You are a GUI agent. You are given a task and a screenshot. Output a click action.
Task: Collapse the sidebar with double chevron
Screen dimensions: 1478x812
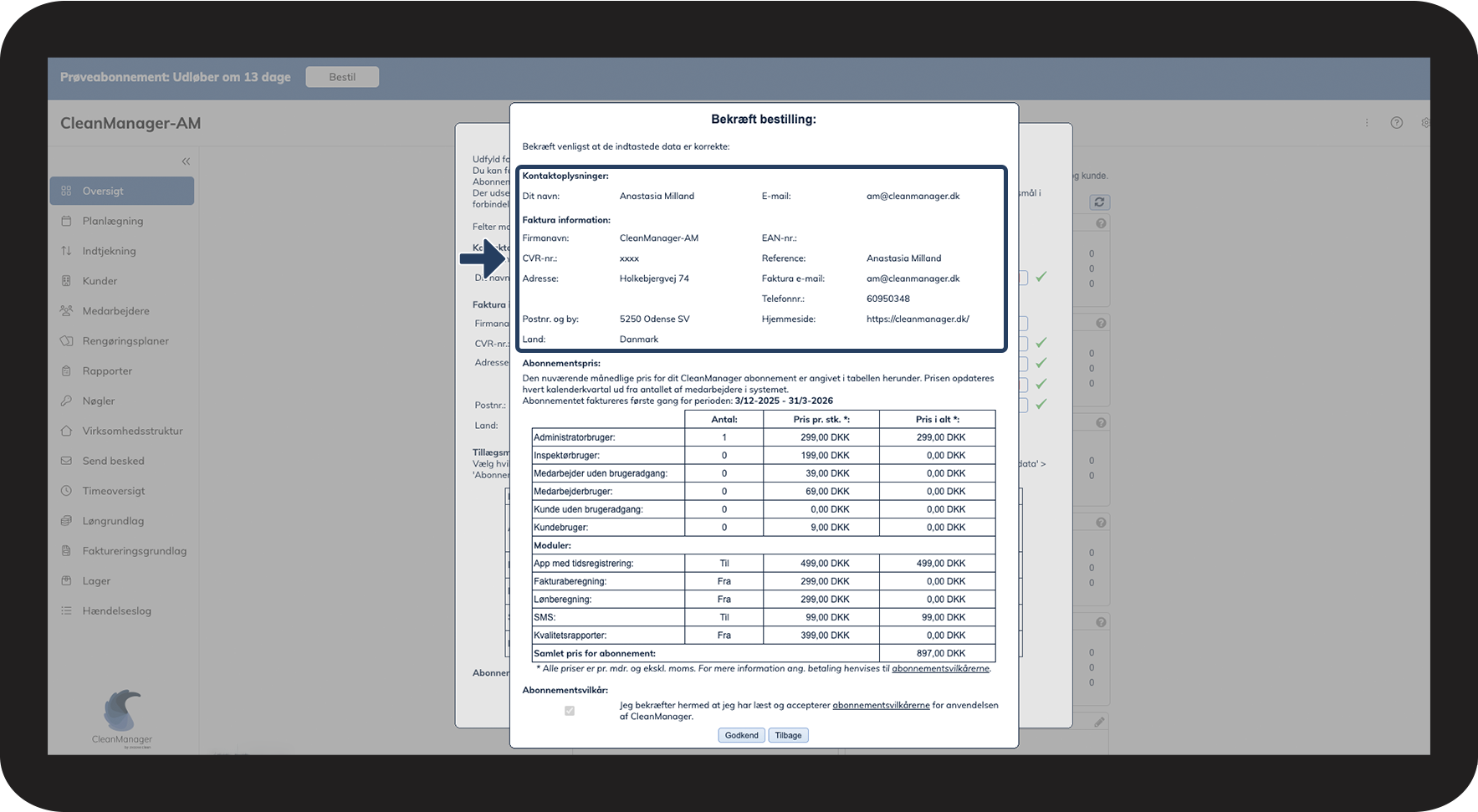pos(186,161)
